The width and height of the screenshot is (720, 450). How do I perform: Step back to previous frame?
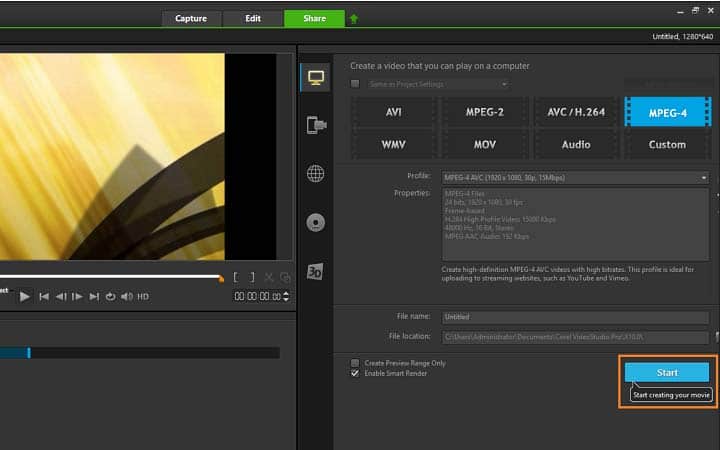point(61,297)
